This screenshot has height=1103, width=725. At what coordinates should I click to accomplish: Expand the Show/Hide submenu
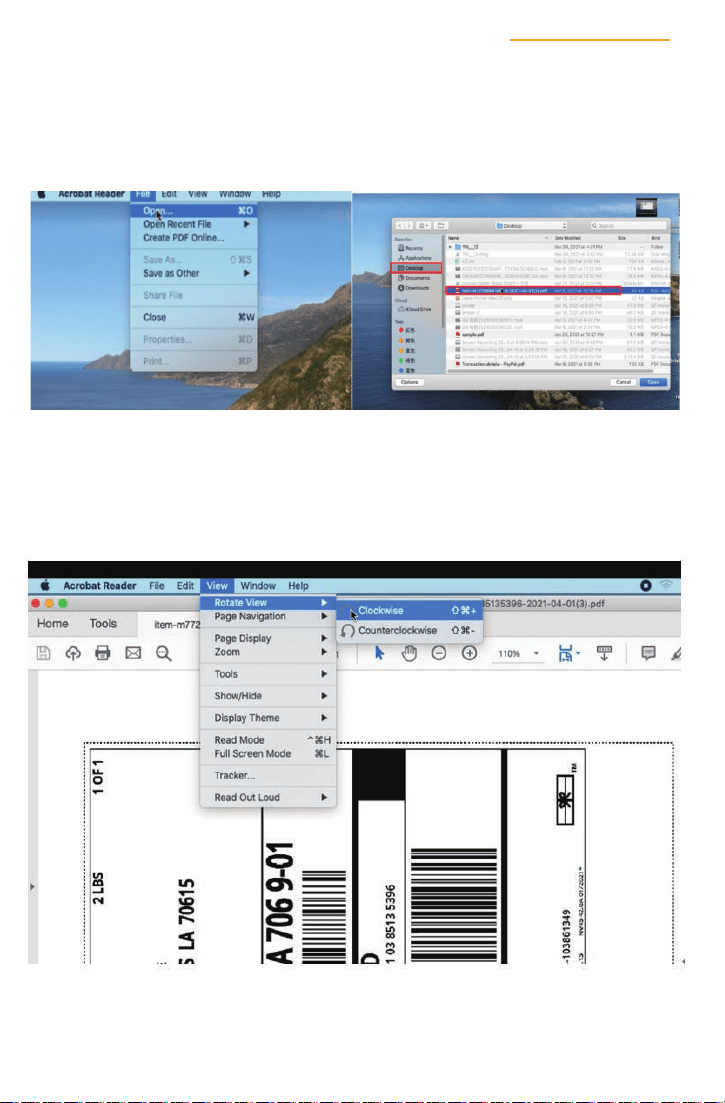pos(268,696)
